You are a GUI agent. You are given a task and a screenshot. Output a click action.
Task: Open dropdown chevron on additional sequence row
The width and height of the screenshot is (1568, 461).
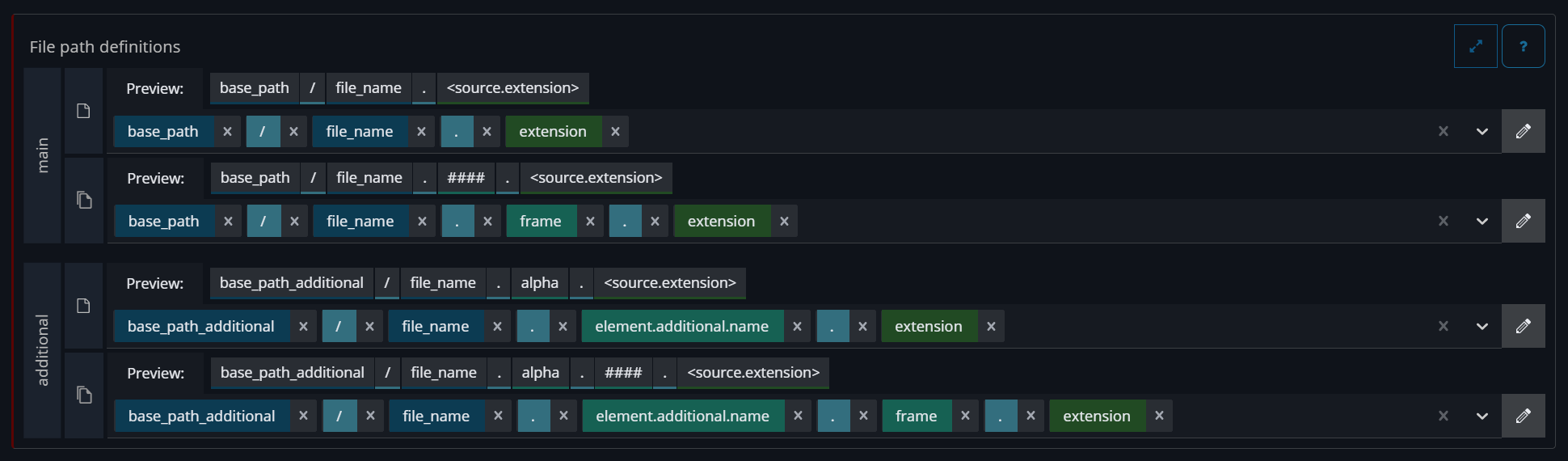coord(1482,416)
